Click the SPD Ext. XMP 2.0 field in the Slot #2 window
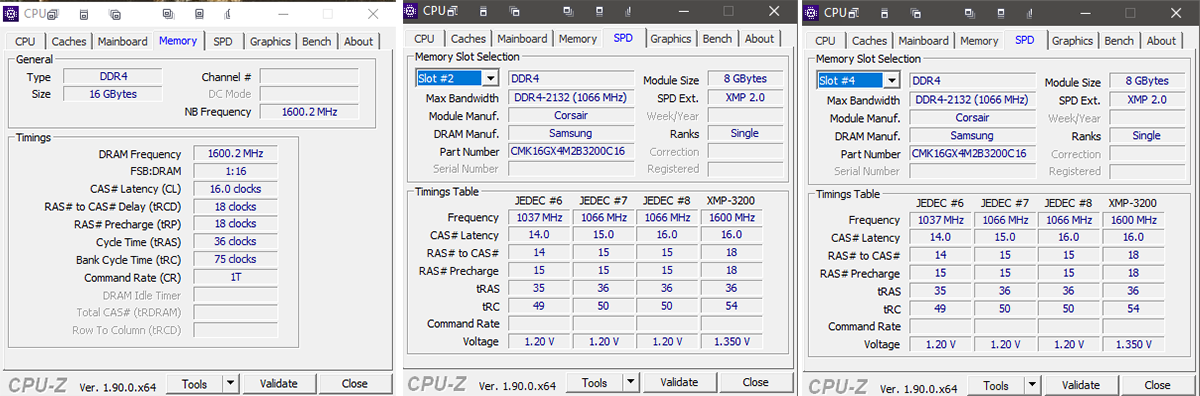Screen dimensions: 1200x396 tap(744, 98)
